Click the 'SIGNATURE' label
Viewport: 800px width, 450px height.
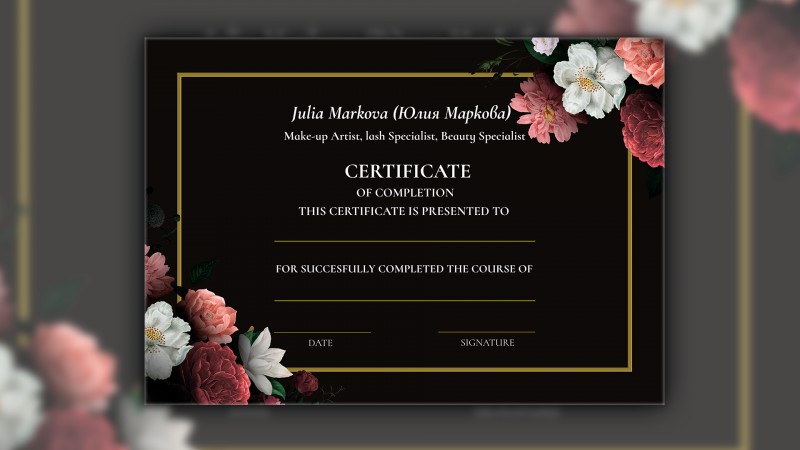pyautogui.click(x=487, y=343)
